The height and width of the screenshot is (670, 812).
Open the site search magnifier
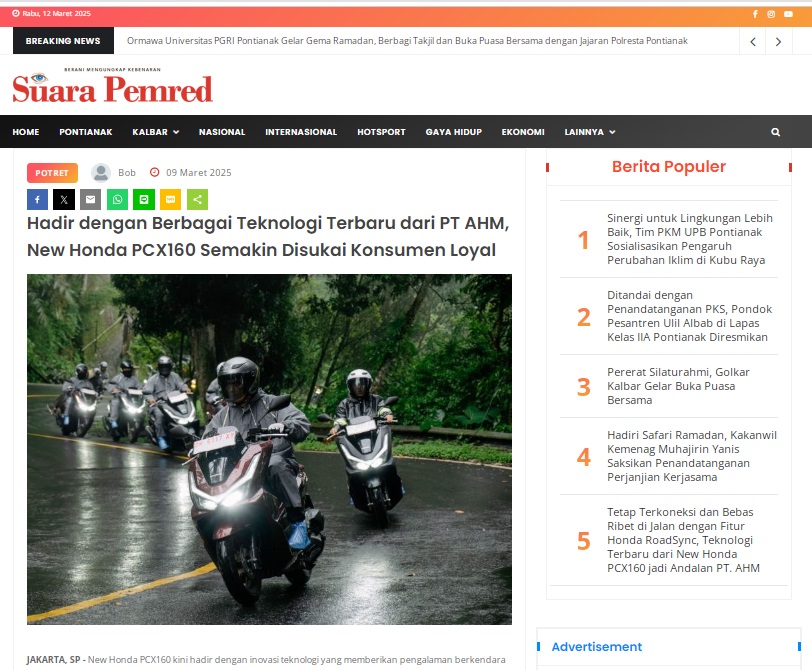click(x=775, y=132)
